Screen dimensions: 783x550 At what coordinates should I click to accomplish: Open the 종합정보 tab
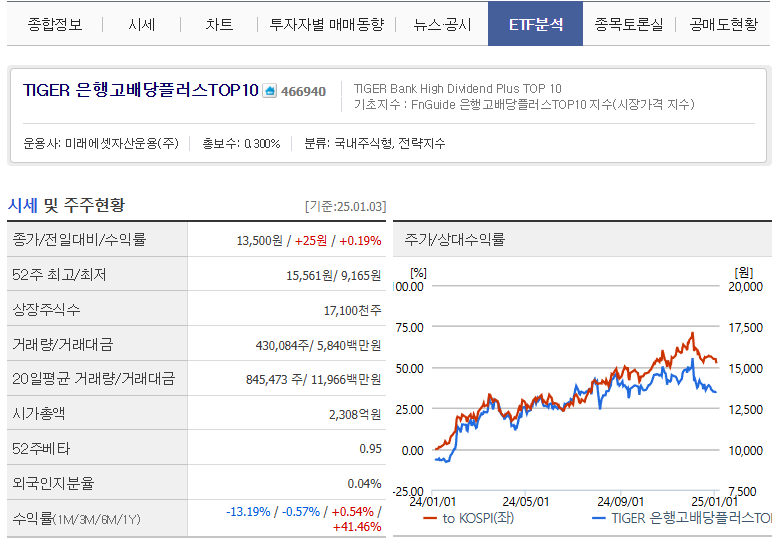(54, 24)
